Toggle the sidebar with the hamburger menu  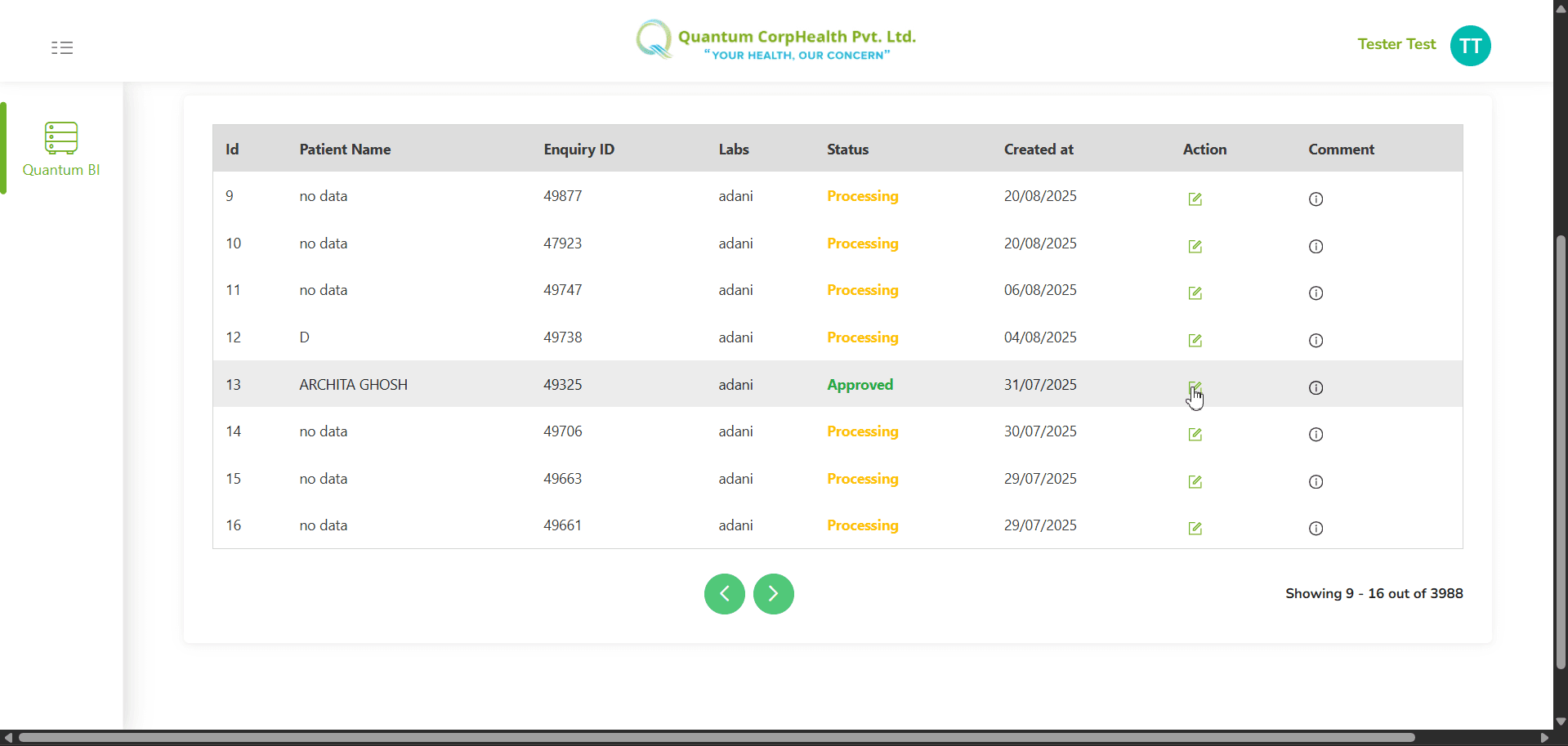tap(62, 47)
